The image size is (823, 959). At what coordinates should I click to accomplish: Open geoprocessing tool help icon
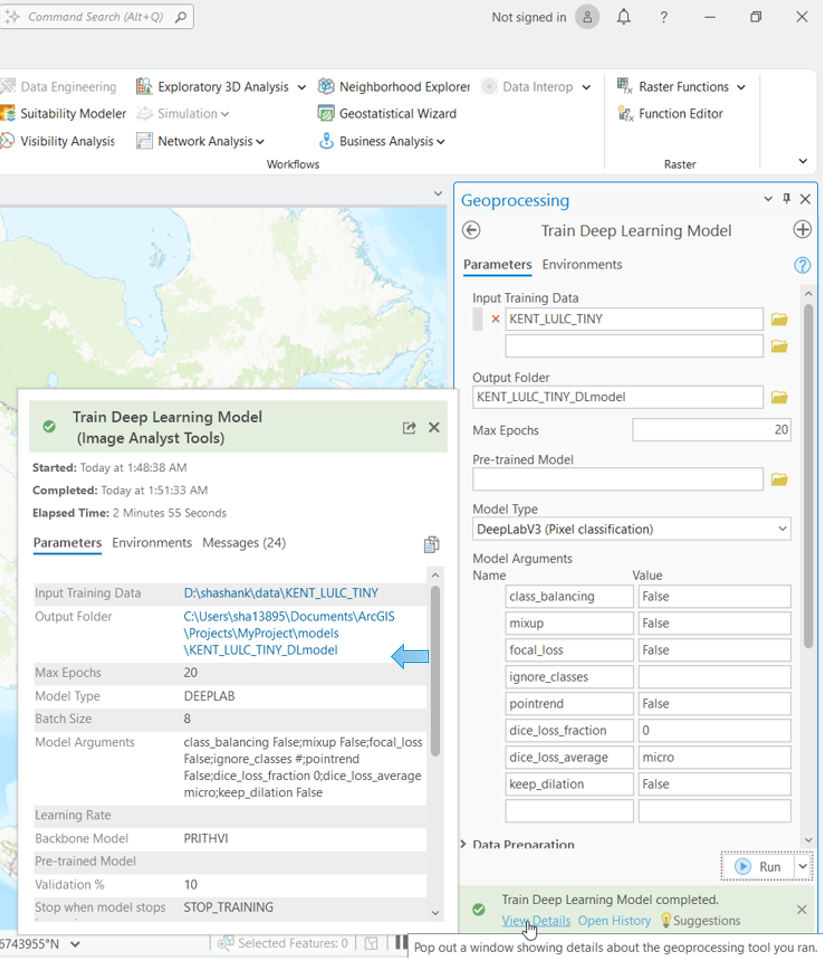[x=801, y=265]
